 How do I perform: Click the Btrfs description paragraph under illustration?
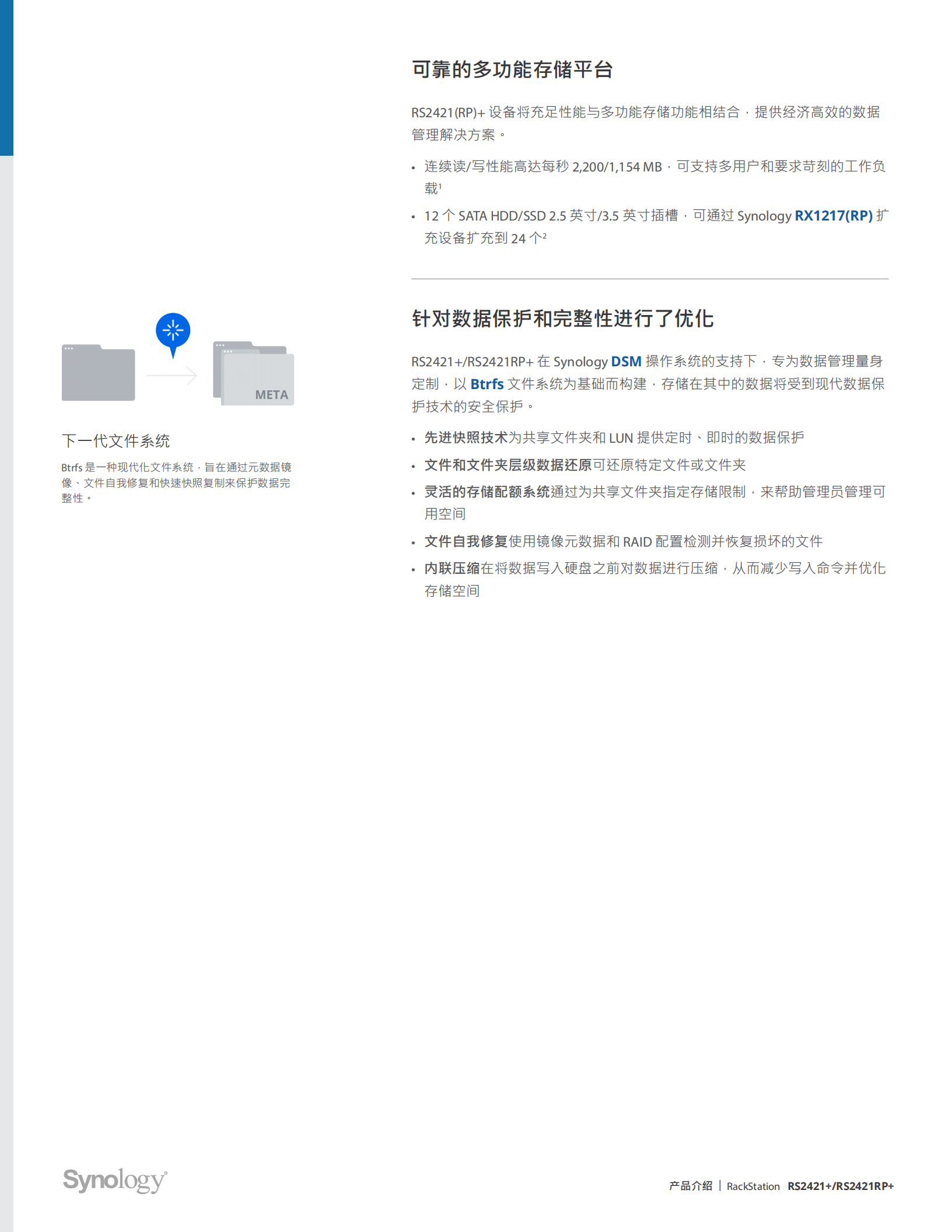pos(176,482)
